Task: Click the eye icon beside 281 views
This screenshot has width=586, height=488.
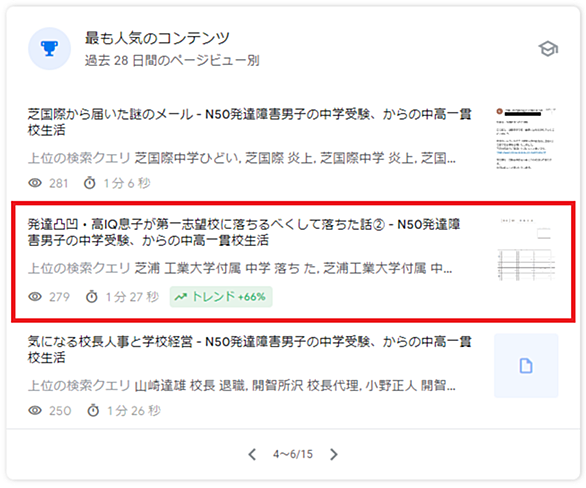Action: click(35, 183)
